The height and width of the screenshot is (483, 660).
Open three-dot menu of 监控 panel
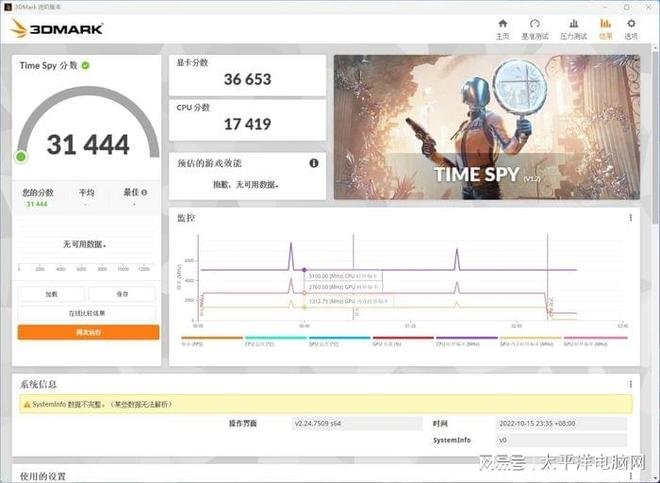630,217
